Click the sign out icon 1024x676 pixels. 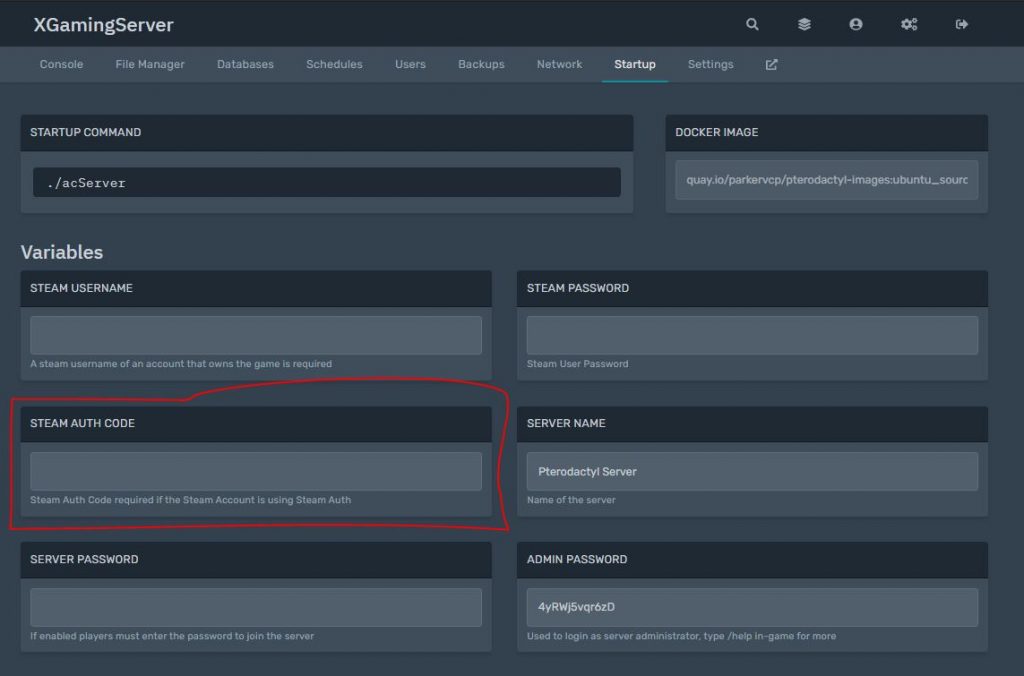click(x=961, y=24)
